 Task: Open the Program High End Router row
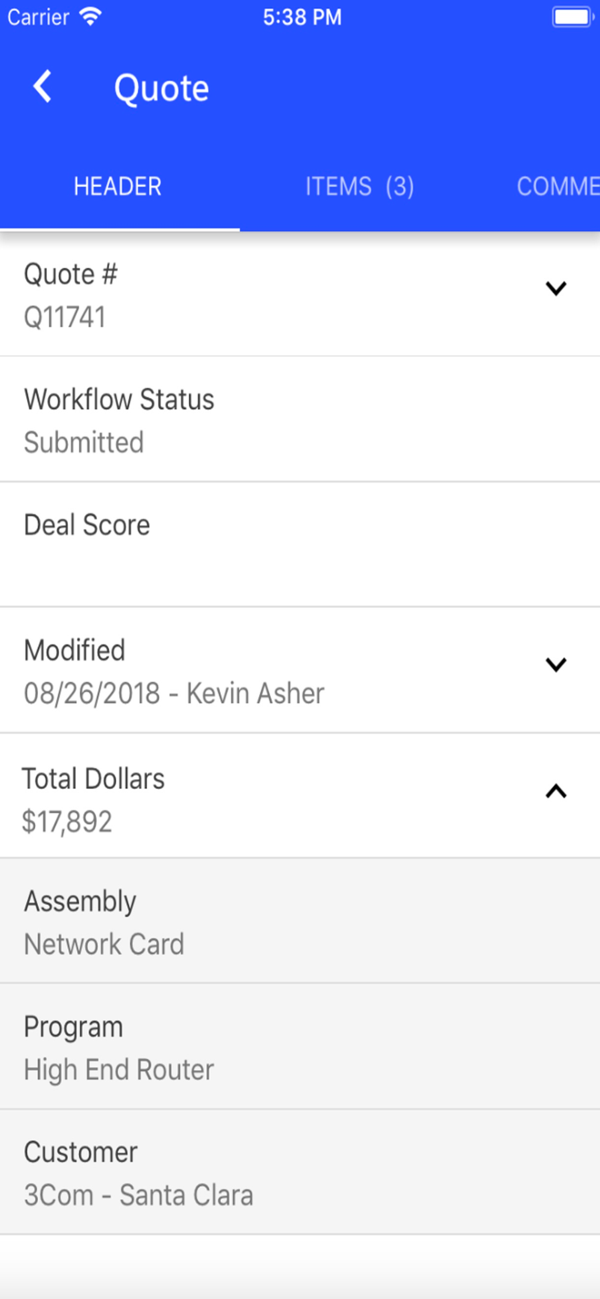click(300, 1048)
